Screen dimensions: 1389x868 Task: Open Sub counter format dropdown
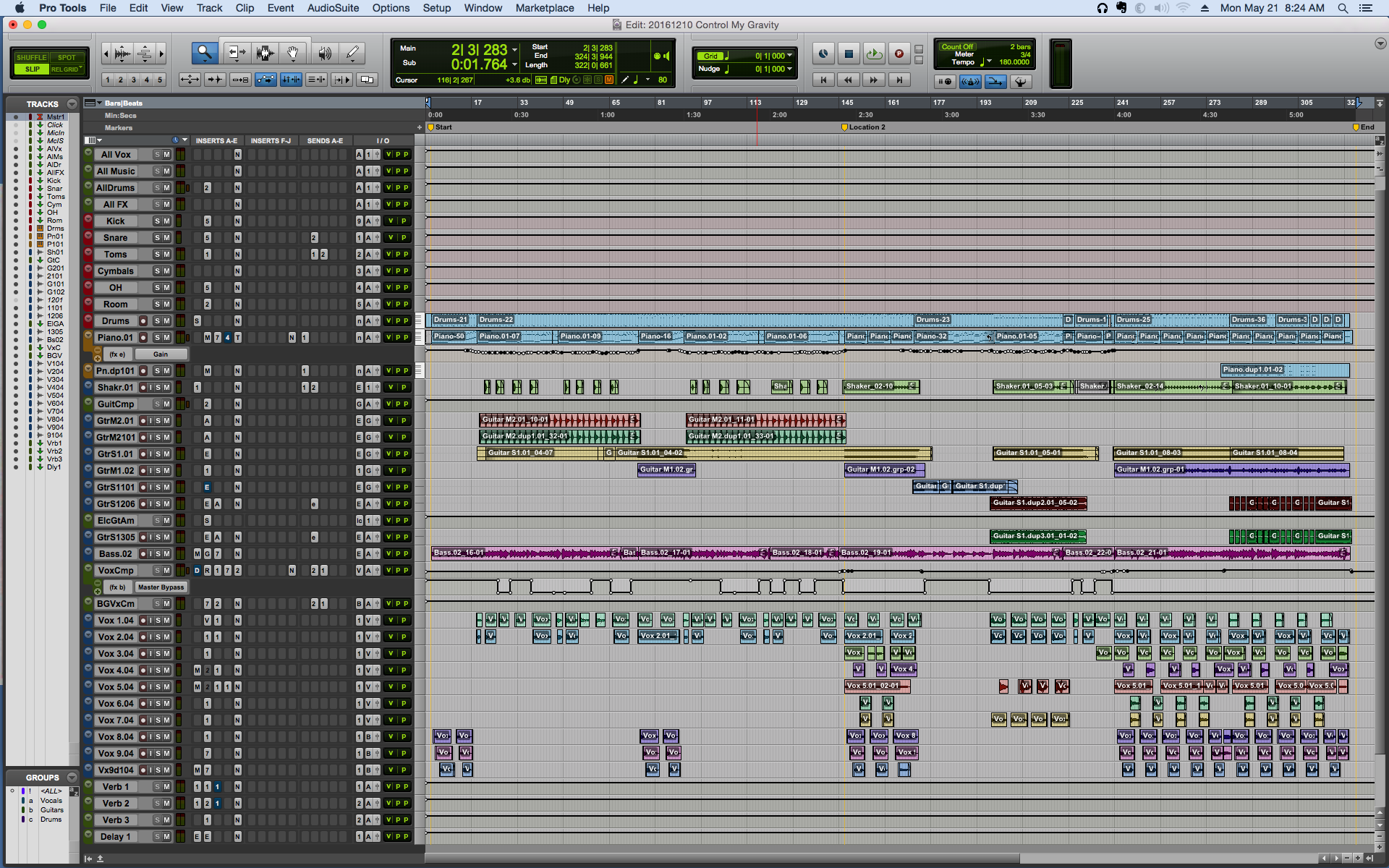pos(514,64)
